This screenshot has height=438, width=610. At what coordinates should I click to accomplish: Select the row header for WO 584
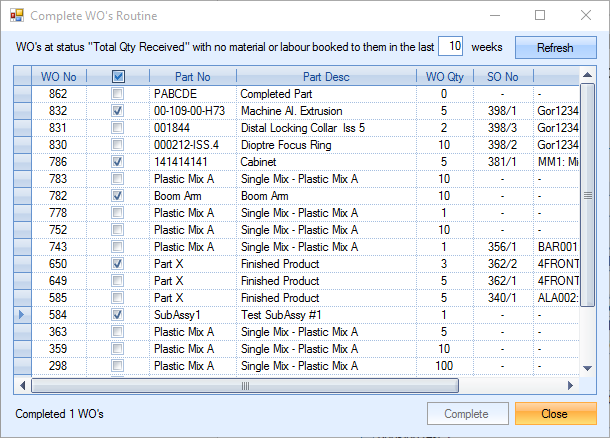[x=22, y=314]
